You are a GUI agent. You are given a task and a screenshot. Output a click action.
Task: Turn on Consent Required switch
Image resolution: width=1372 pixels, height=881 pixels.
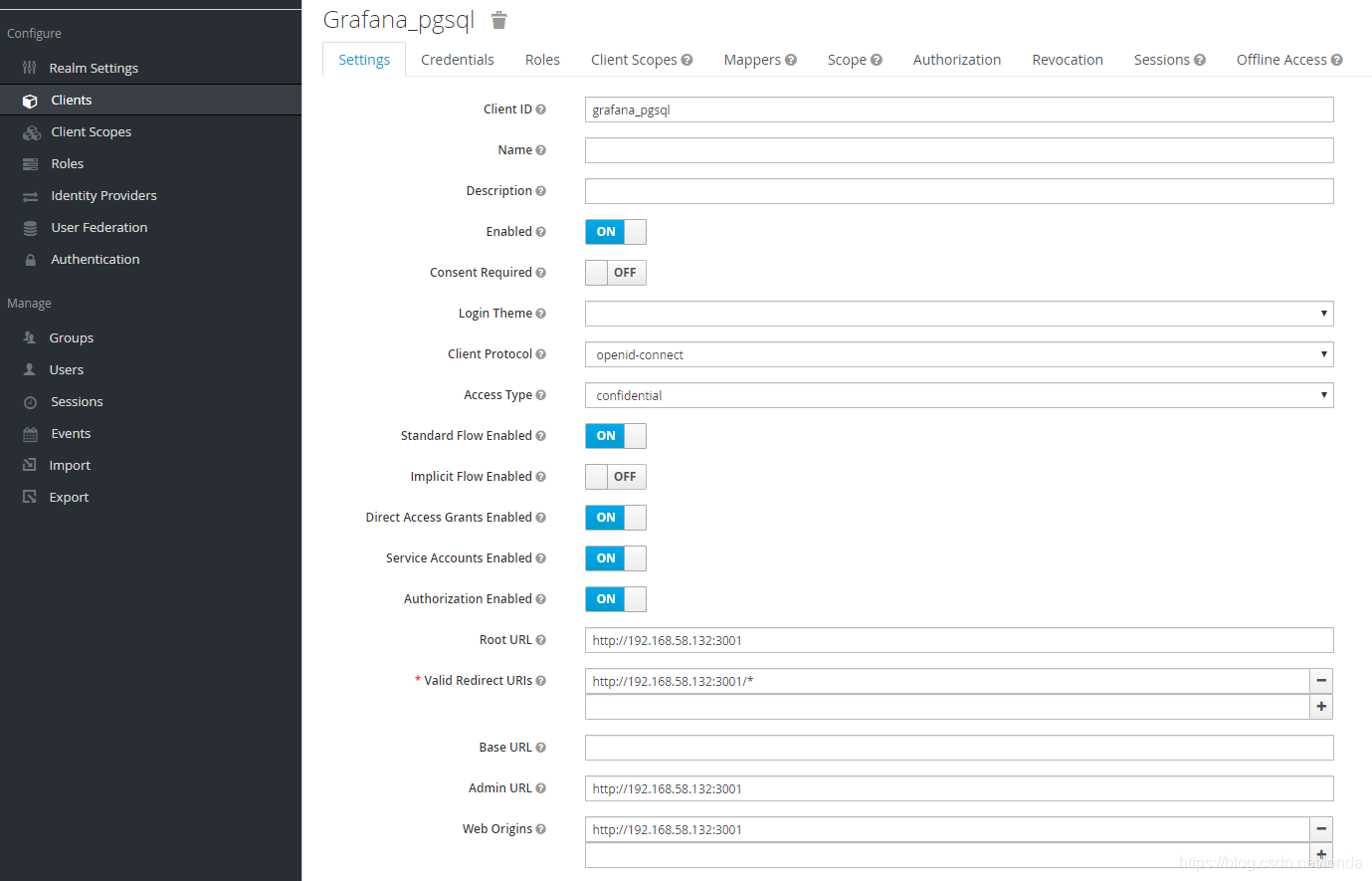tap(616, 273)
